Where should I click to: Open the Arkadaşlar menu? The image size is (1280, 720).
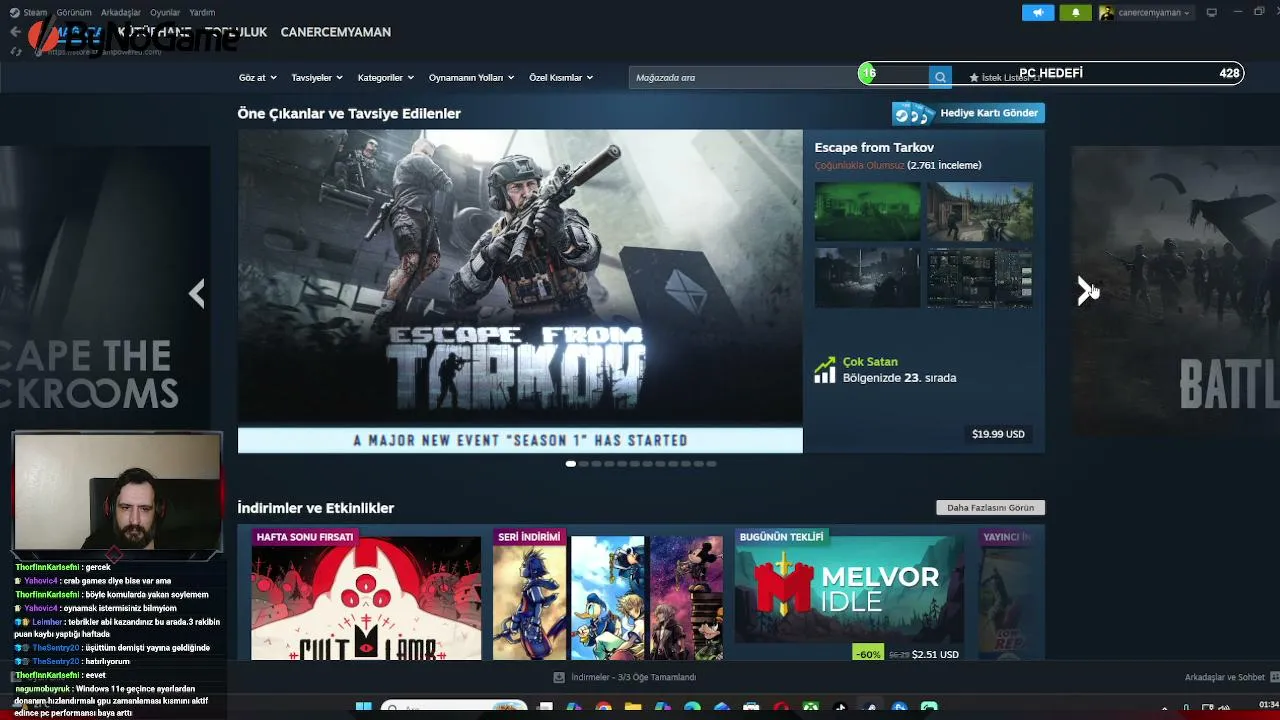coord(121,13)
